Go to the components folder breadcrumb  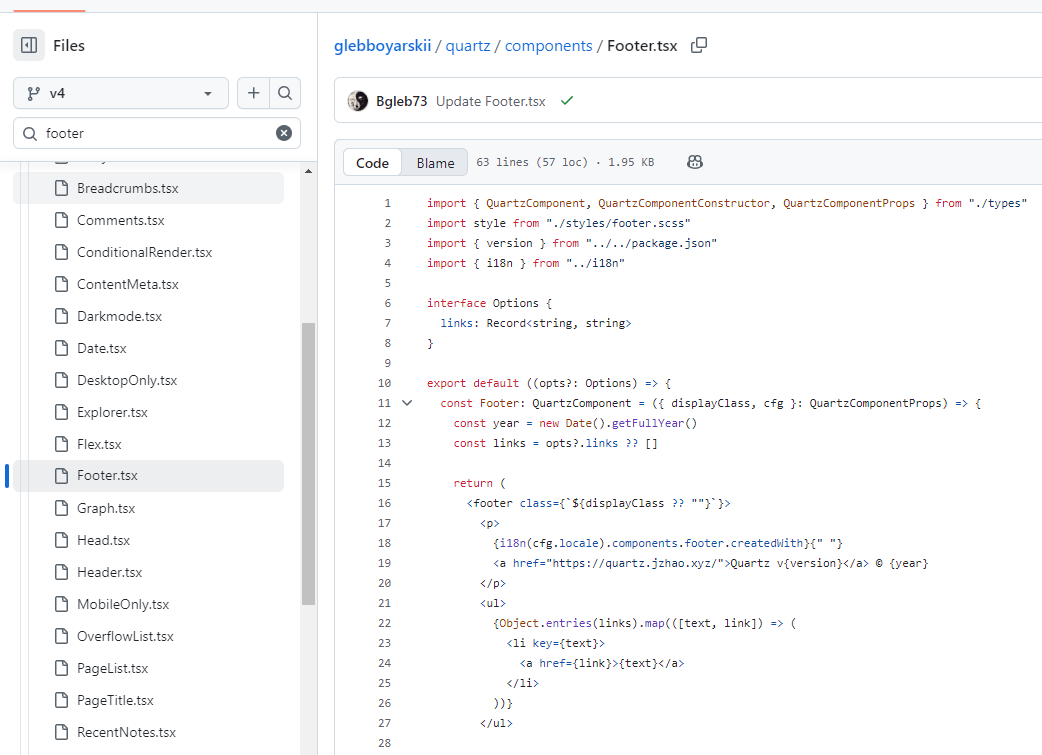549,46
